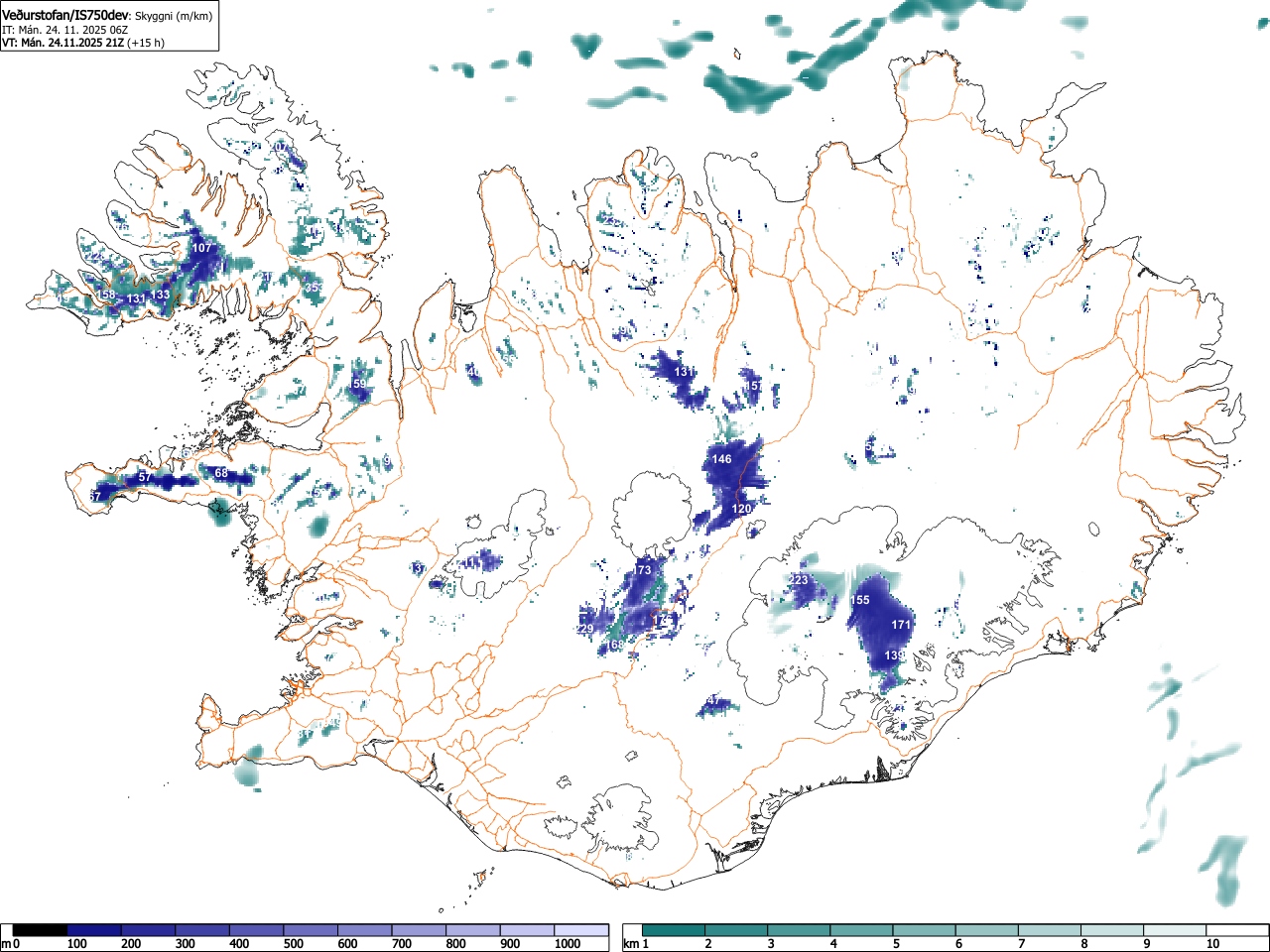1270x952 pixels.
Task: Click the visibility value 223 on map
Action: pos(799,580)
